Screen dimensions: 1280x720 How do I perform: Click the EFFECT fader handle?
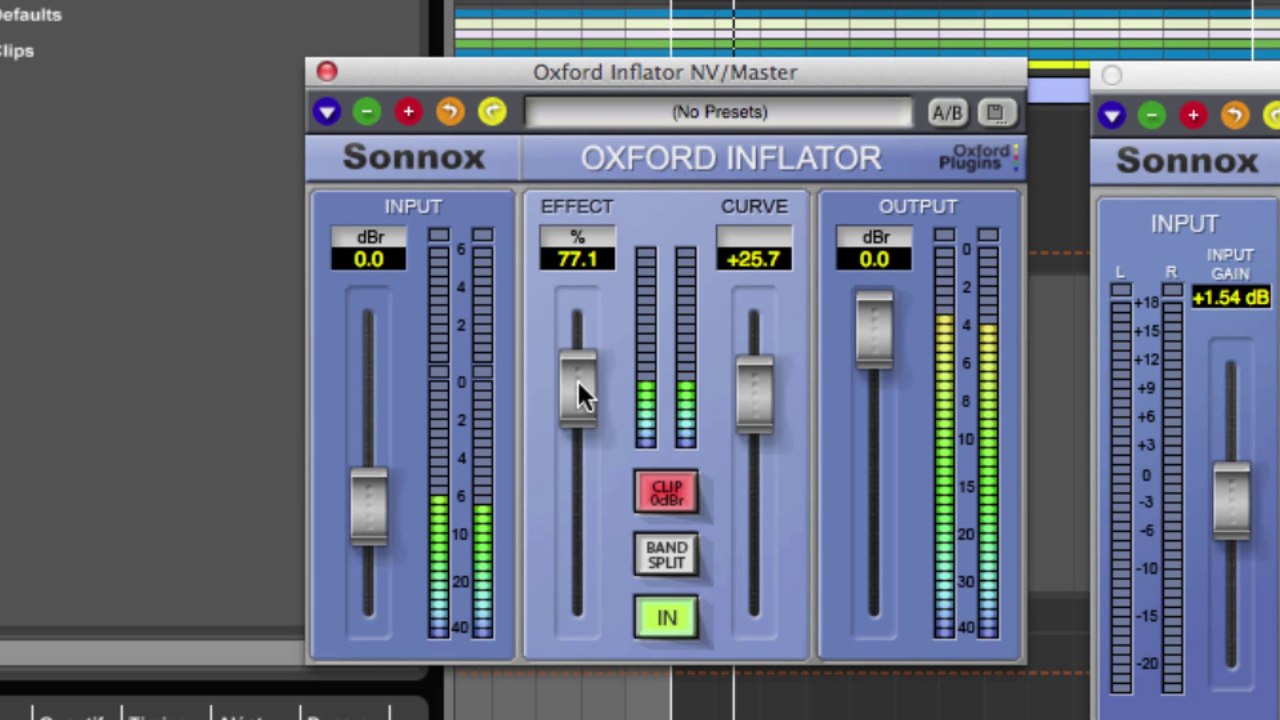click(577, 389)
